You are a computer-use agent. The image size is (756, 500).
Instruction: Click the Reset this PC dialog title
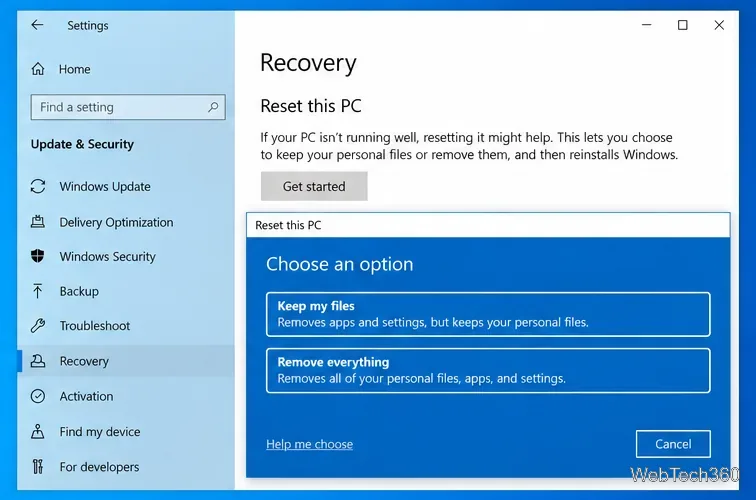pyautogui.click(x=288, y=225)
